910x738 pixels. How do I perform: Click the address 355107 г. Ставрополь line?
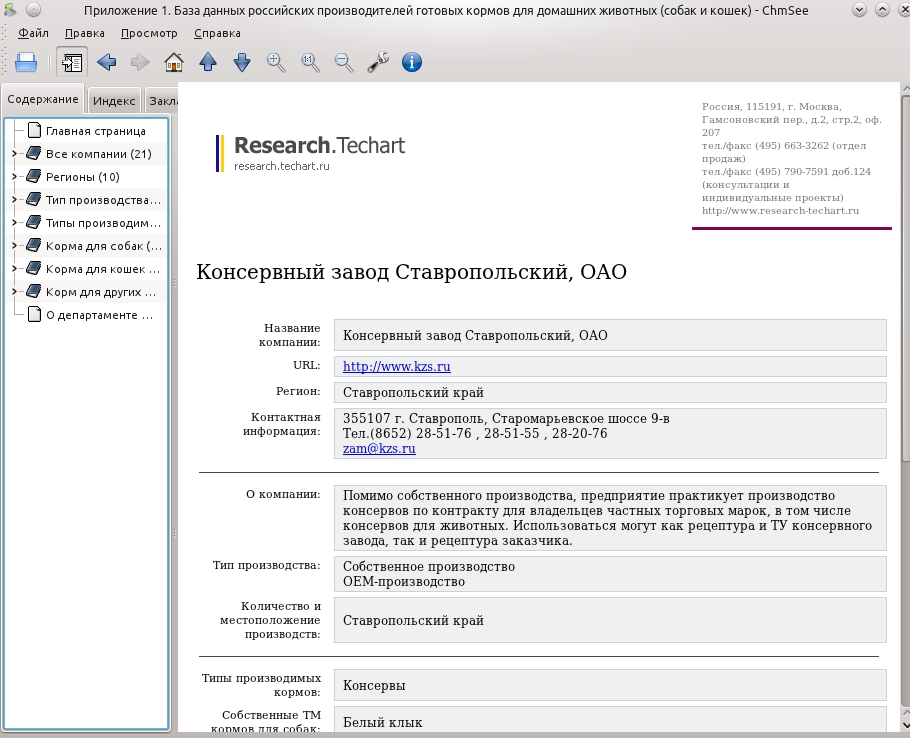[x=506, y=418]
